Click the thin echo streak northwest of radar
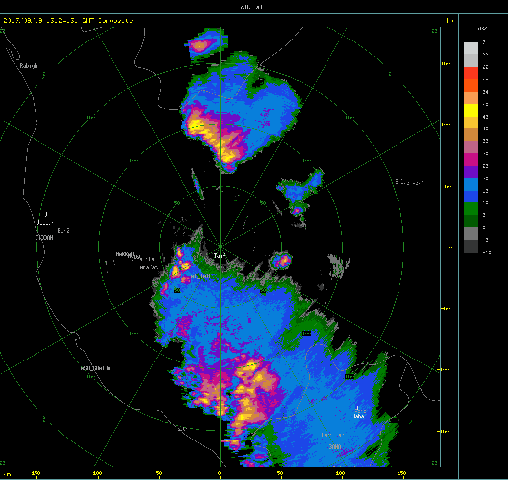Screen dimensions: 508x480 tap(197, 184)
